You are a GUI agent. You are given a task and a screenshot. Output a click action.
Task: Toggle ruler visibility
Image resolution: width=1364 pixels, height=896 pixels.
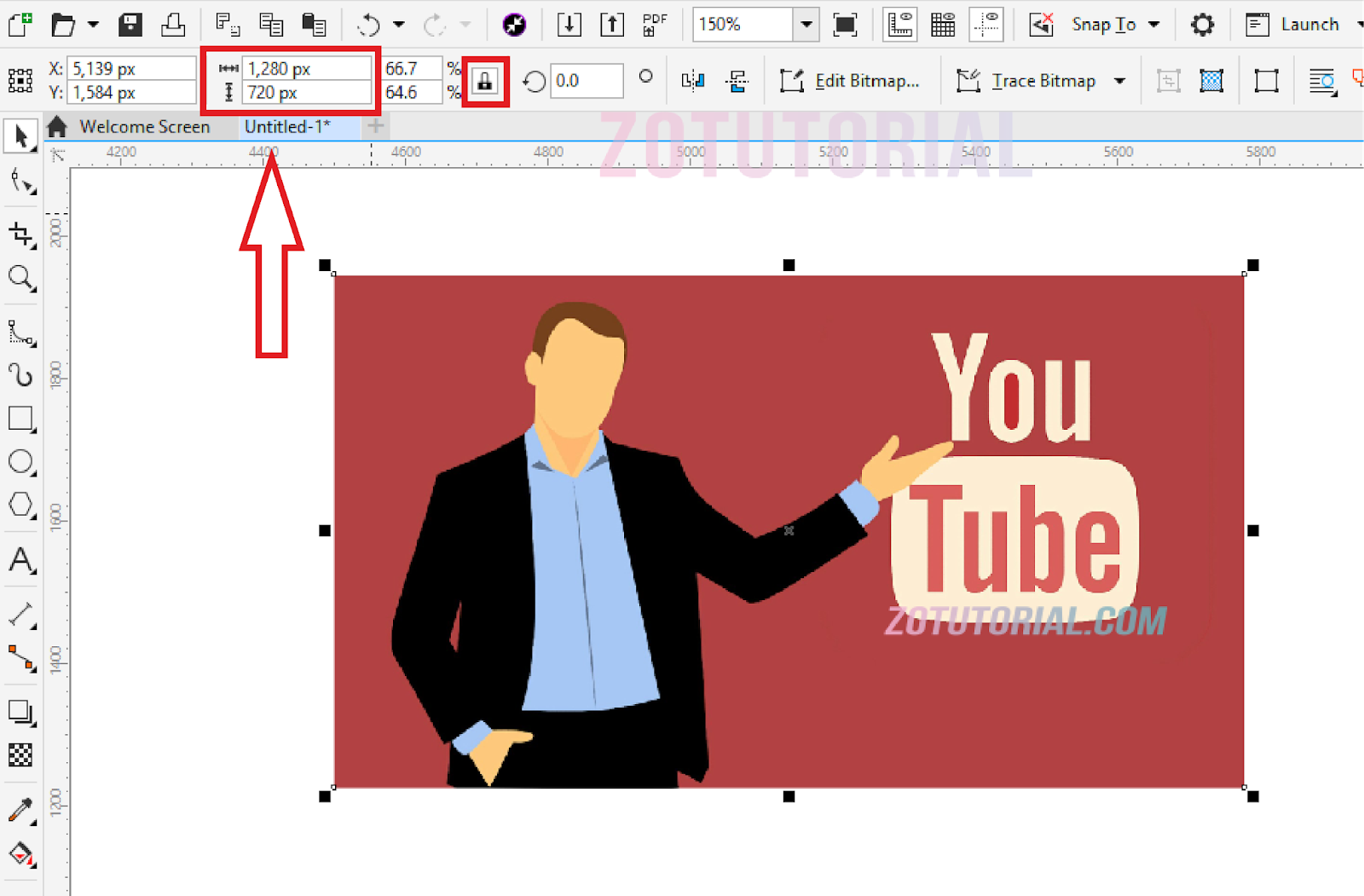click(899, 25)
